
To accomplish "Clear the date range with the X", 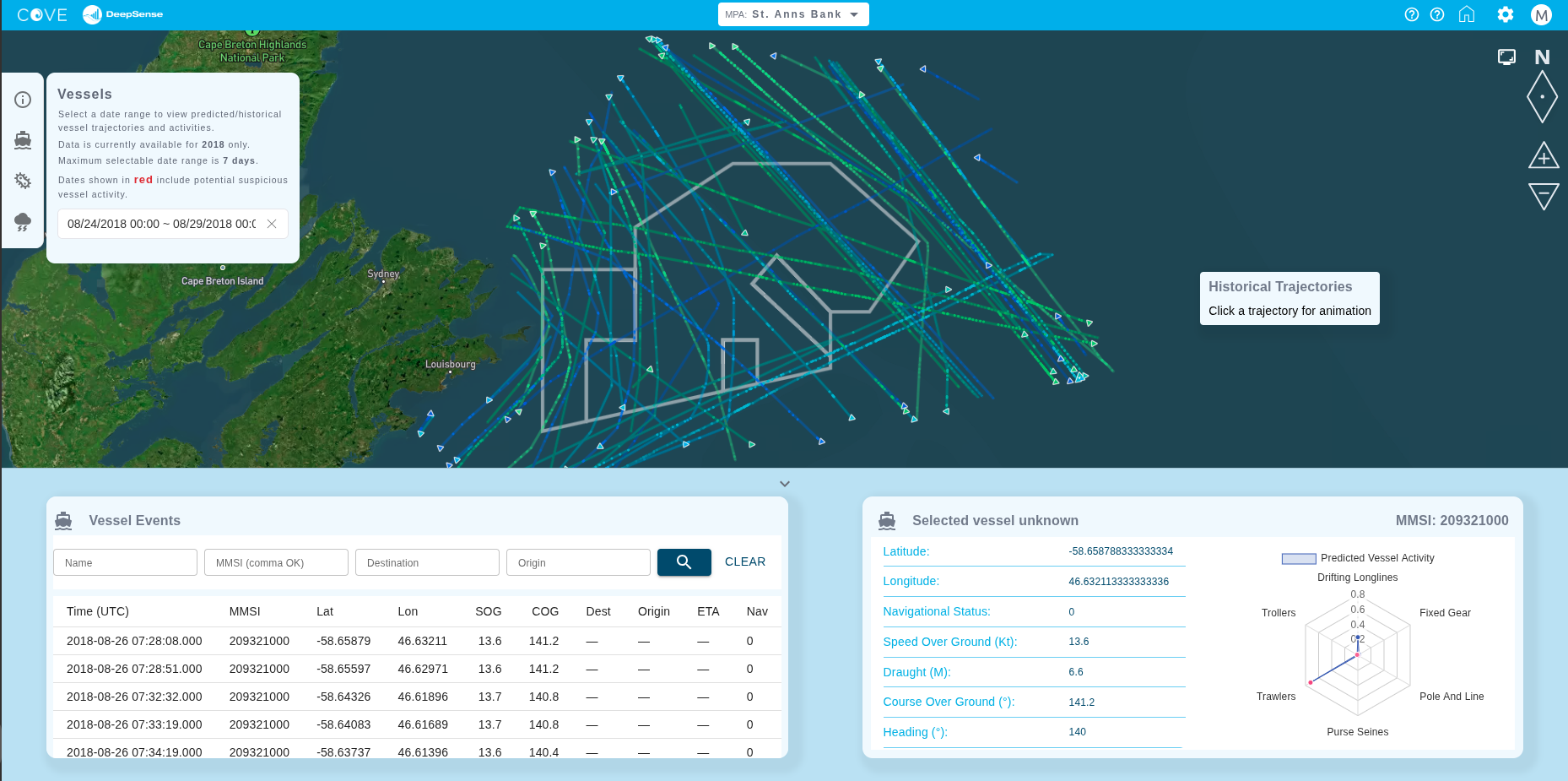I will (272, 224).
